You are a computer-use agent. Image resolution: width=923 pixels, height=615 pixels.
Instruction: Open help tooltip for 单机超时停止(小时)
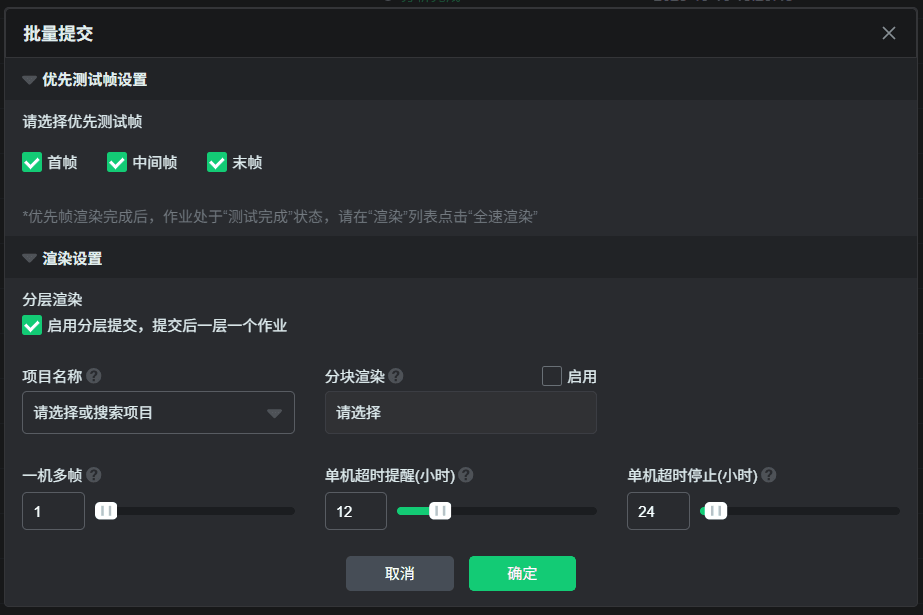pos(768,475)
